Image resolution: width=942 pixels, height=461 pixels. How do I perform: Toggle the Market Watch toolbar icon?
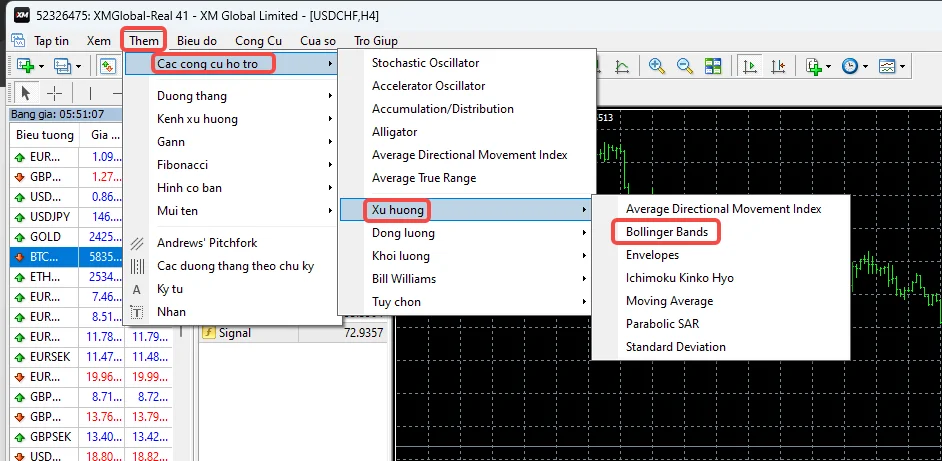(x=108, y=66)
